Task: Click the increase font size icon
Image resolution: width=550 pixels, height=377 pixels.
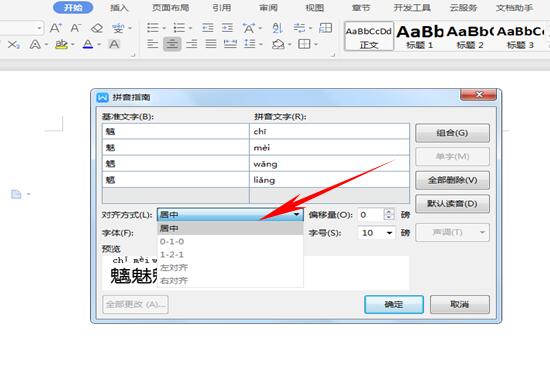Action: 55,28
